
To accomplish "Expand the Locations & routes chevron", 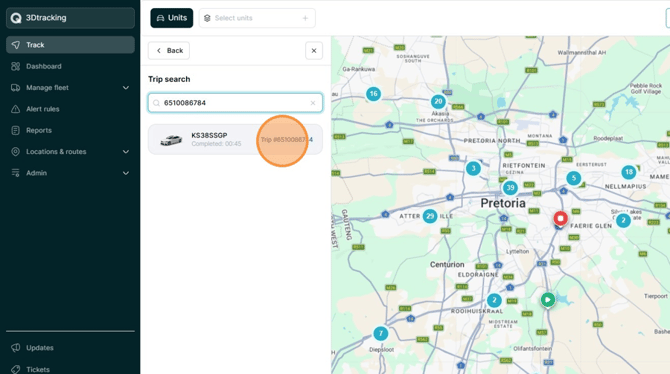I will [x=126, y=152].
